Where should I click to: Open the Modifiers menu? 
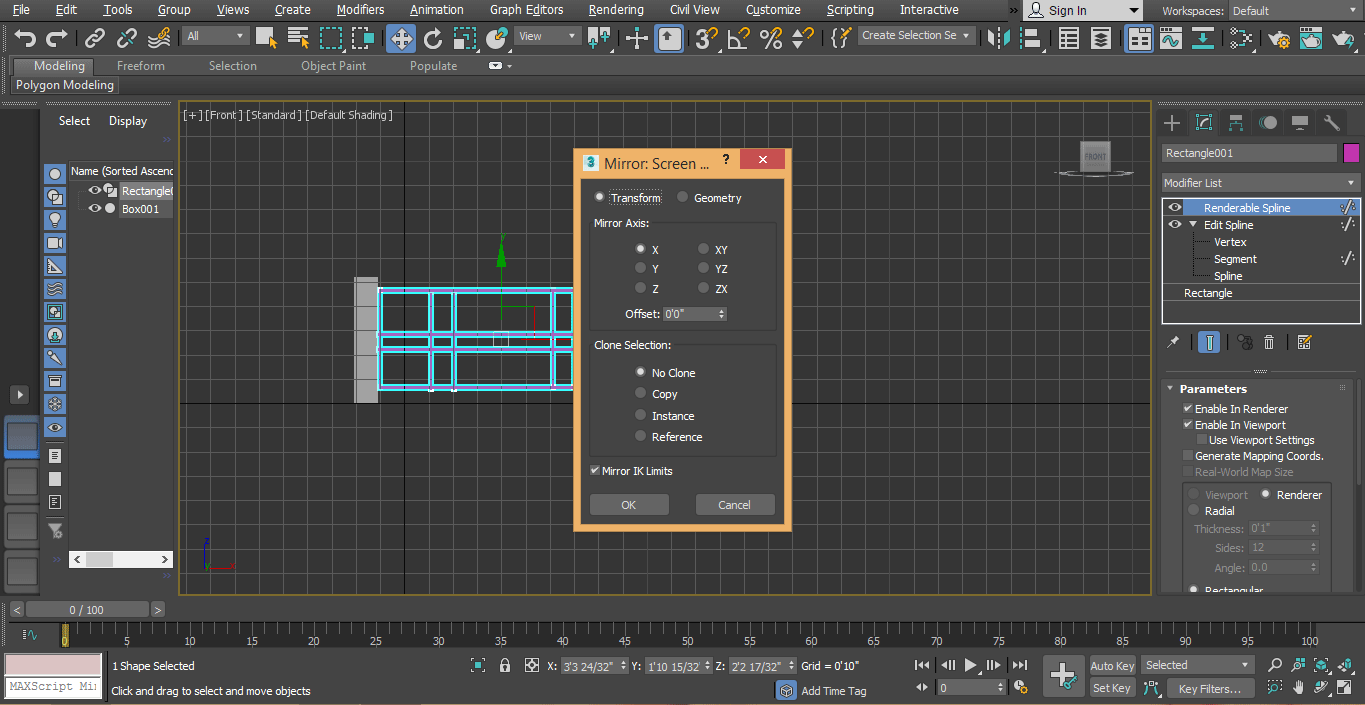[x=360, y=10]
